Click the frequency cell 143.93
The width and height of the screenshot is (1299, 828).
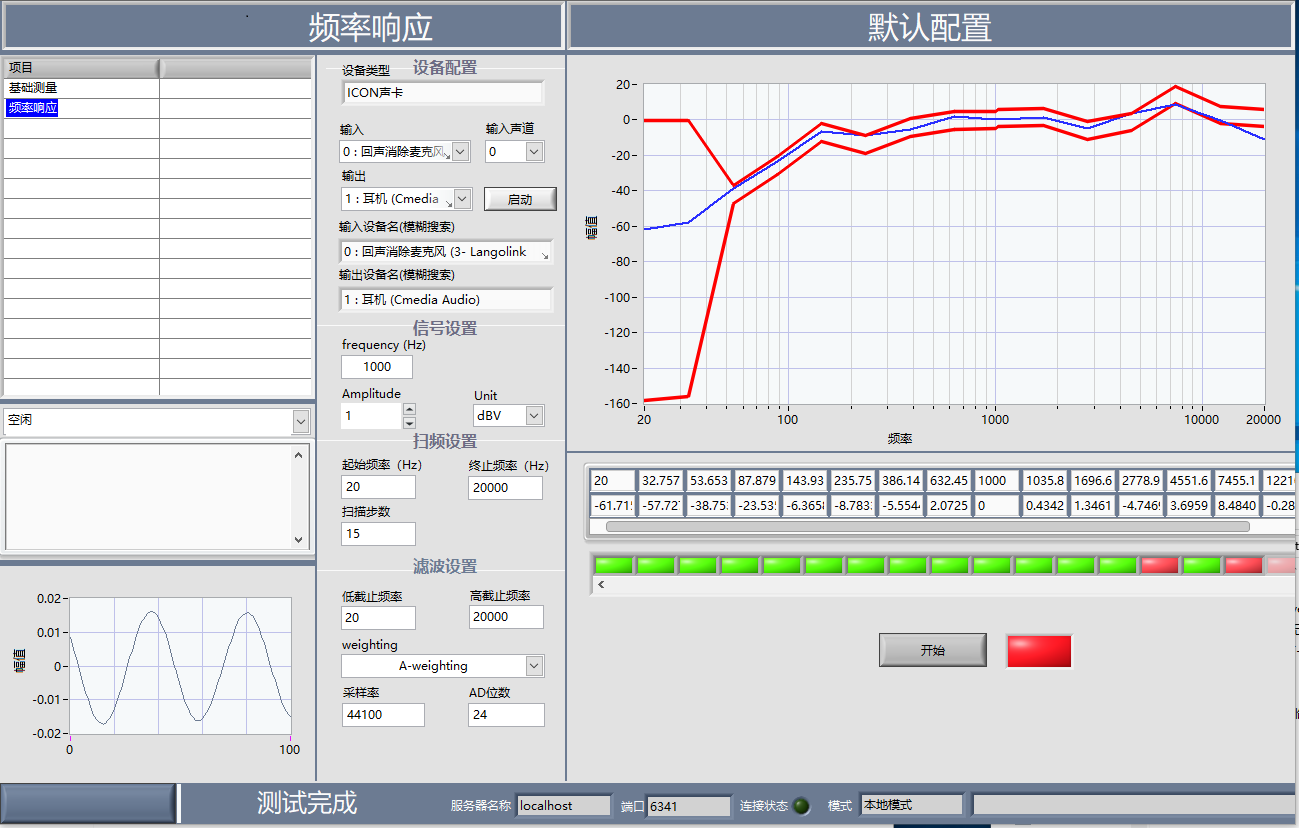[804, 481]
